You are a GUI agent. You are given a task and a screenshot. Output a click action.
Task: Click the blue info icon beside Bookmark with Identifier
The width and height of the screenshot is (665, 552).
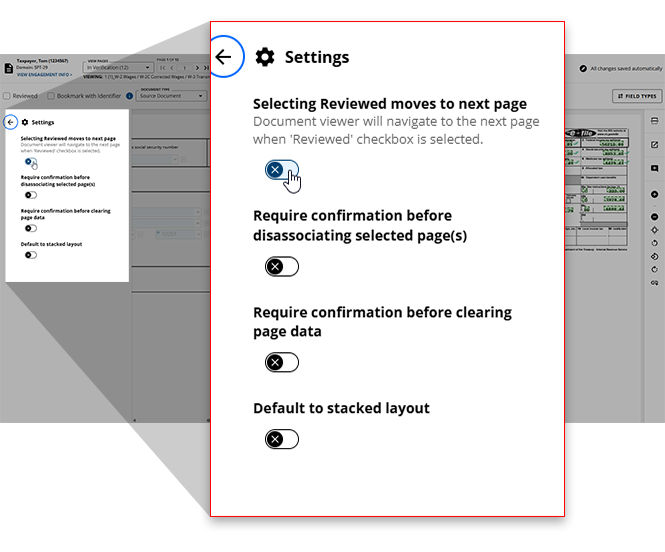tap(130, 96)
